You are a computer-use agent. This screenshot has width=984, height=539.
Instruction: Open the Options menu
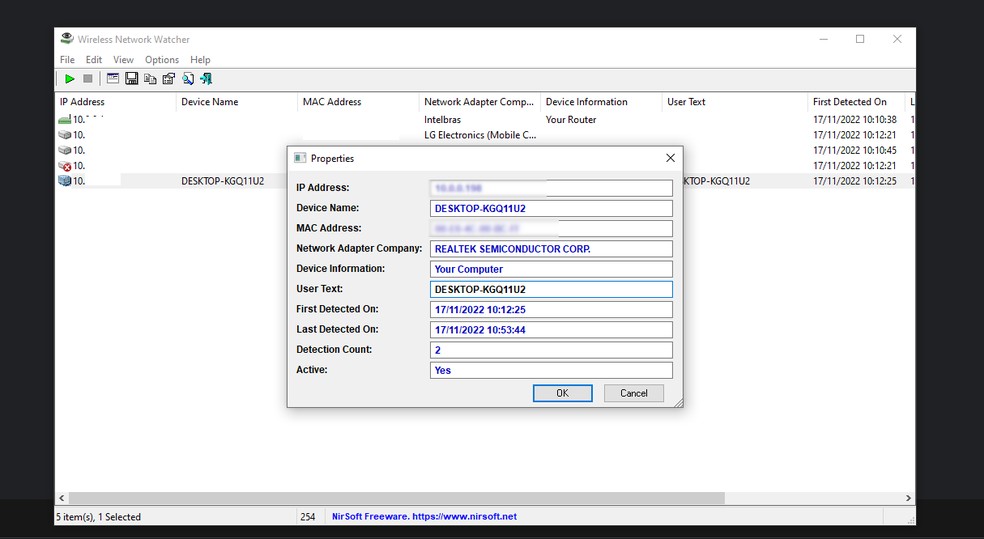click(x=161, y=60)
